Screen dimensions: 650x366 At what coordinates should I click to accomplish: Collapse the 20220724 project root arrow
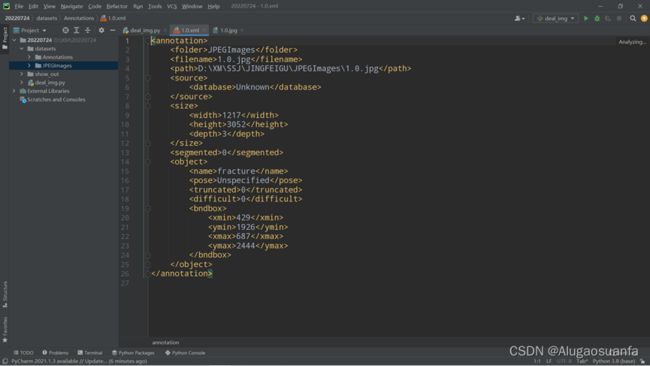click(x=15, y=40)
